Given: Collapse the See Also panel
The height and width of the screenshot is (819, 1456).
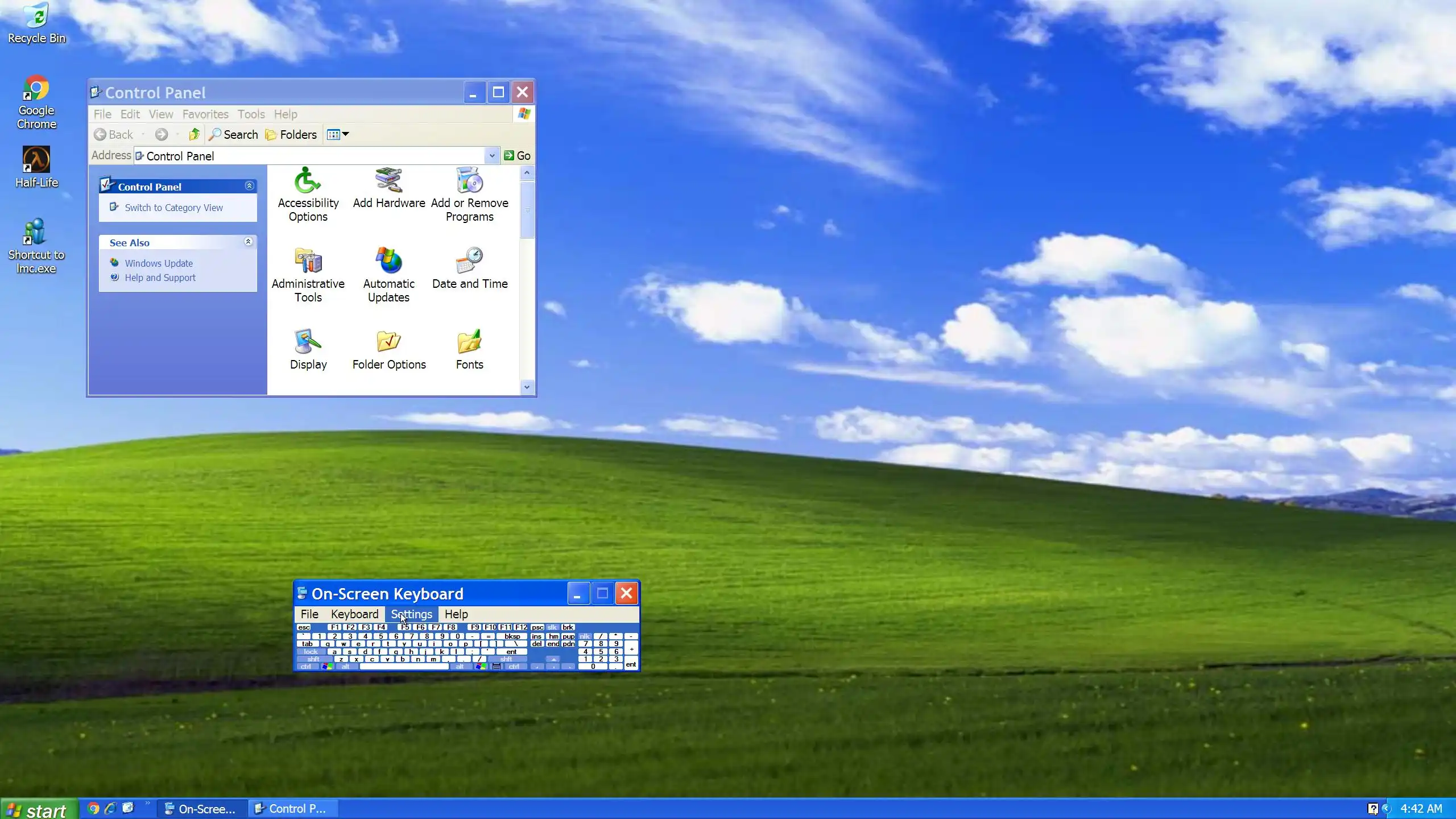Looking at the screenshot, I should pyautogui.click(x=248, y=242).
